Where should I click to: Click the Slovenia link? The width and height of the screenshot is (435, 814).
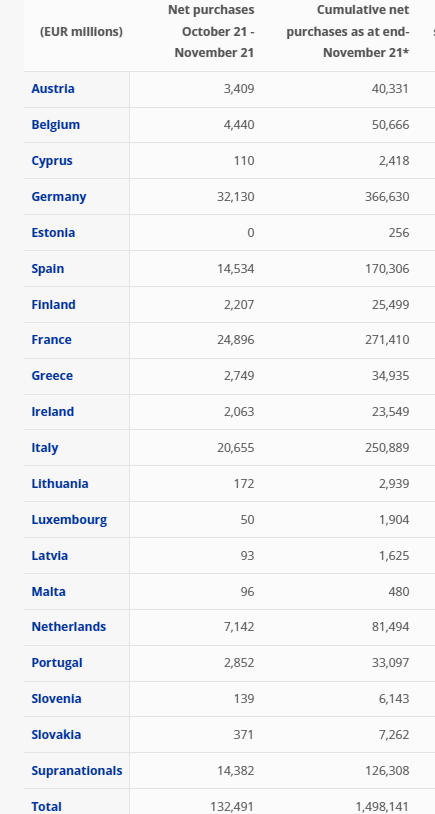click(x=56, y=699)
